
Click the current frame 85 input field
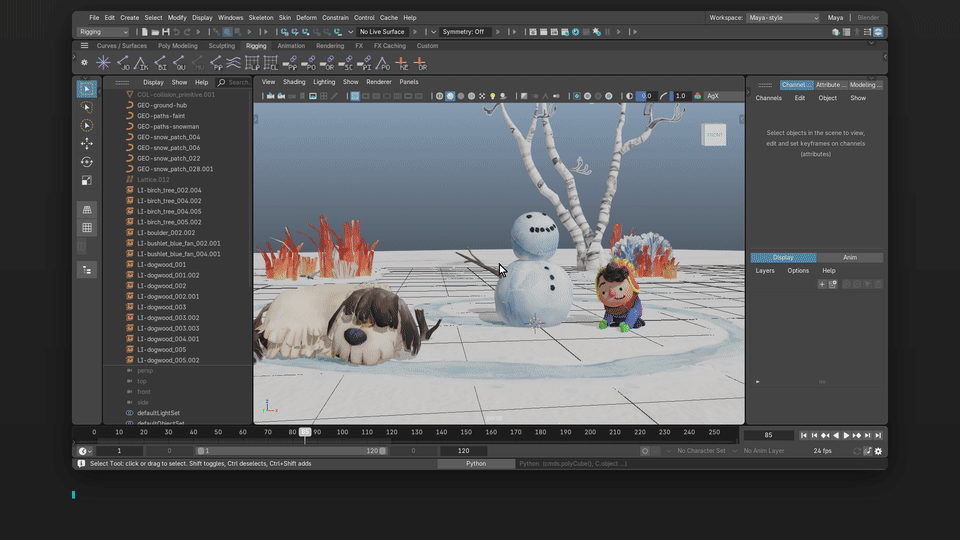click(x=768, y=435)
